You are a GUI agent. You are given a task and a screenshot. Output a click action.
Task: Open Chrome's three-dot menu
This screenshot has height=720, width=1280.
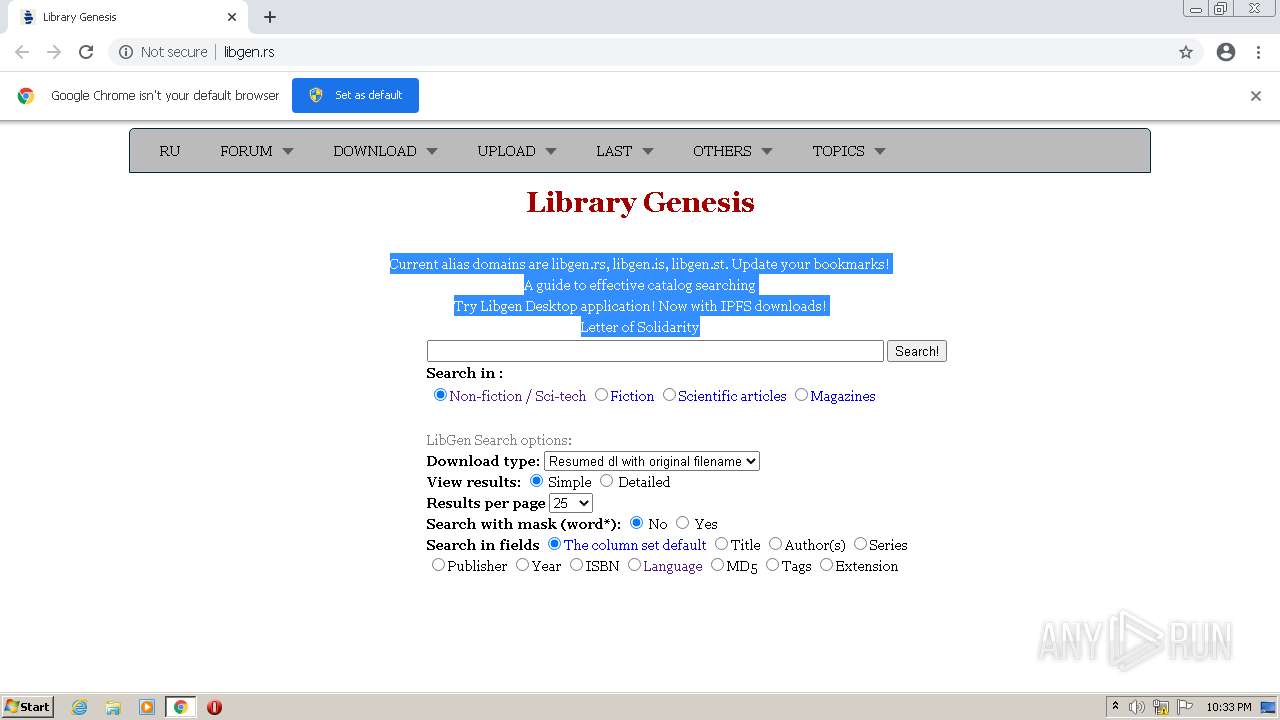point(1258,52)
